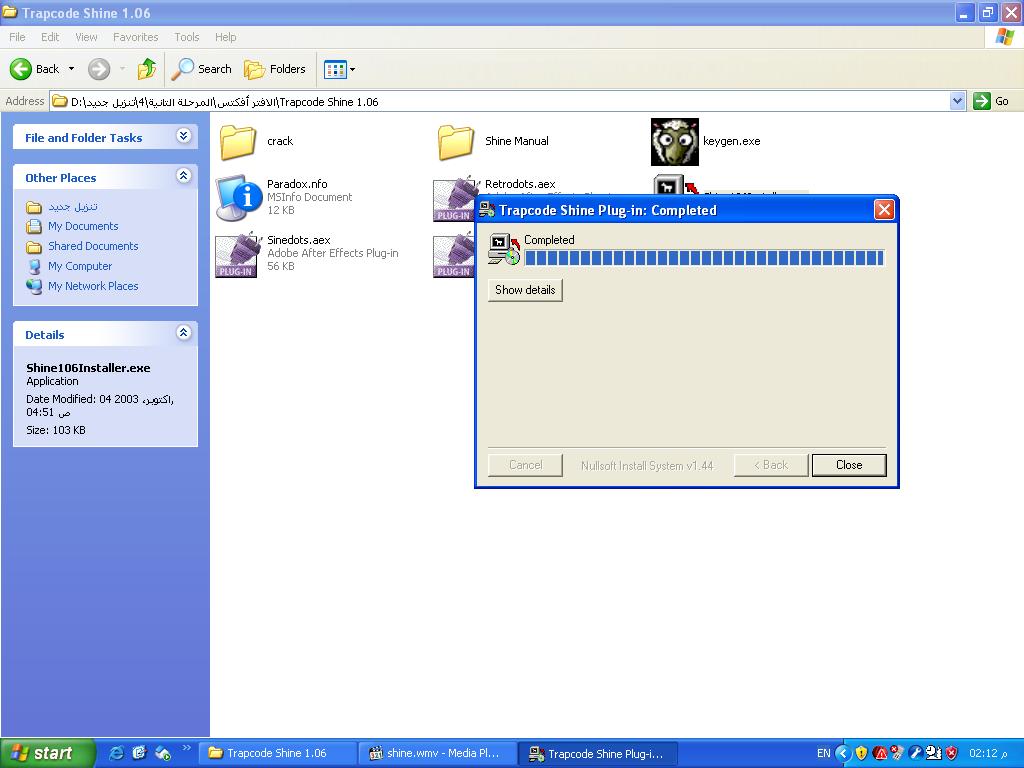Viewport: 1024px width, 768px height.
Task: Click the yellow security shield tray icon
Action: pyautogui.click(x=861, y=753)
